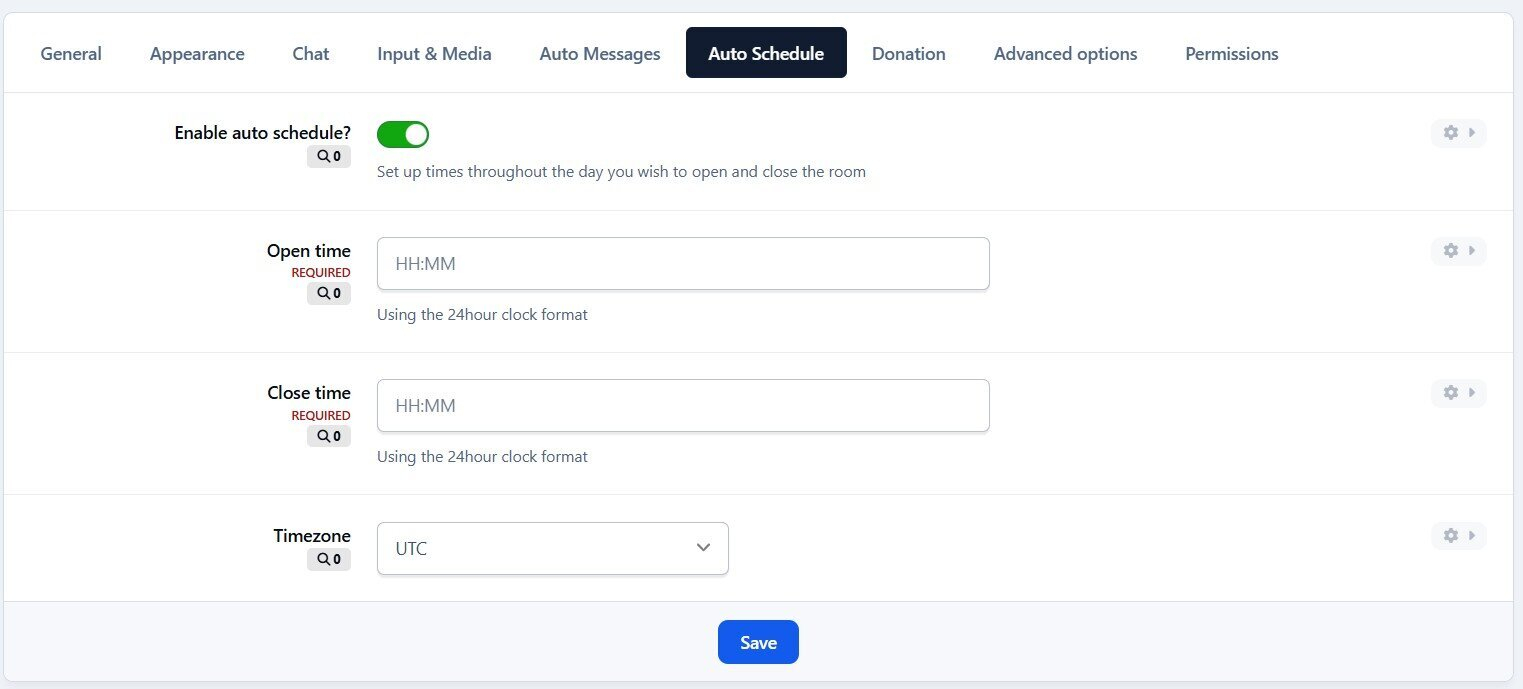Click search badge under Enable auto schedule

click(329, 156)
